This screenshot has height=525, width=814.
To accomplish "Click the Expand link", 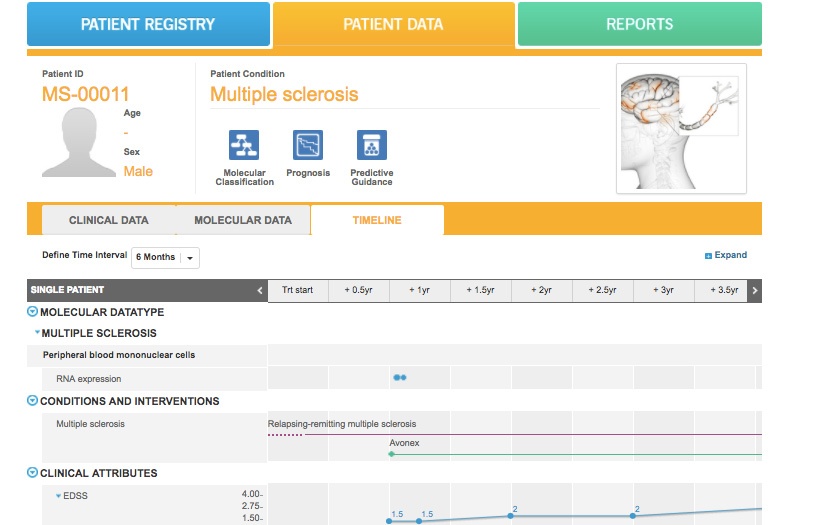I will click(730, 256).
